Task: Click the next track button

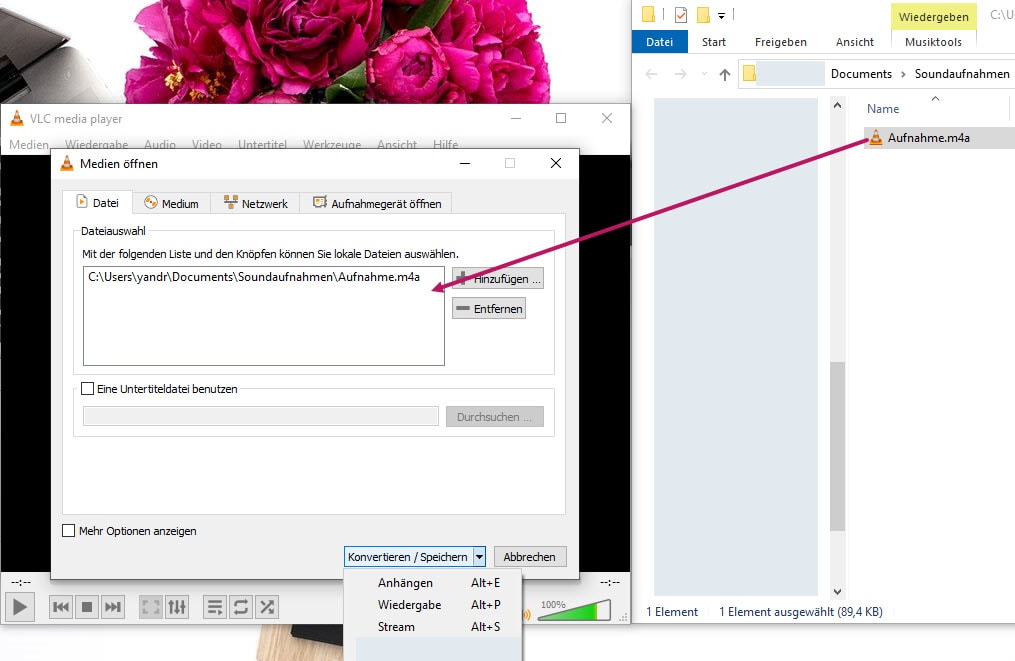Action: tap(113, 606)
